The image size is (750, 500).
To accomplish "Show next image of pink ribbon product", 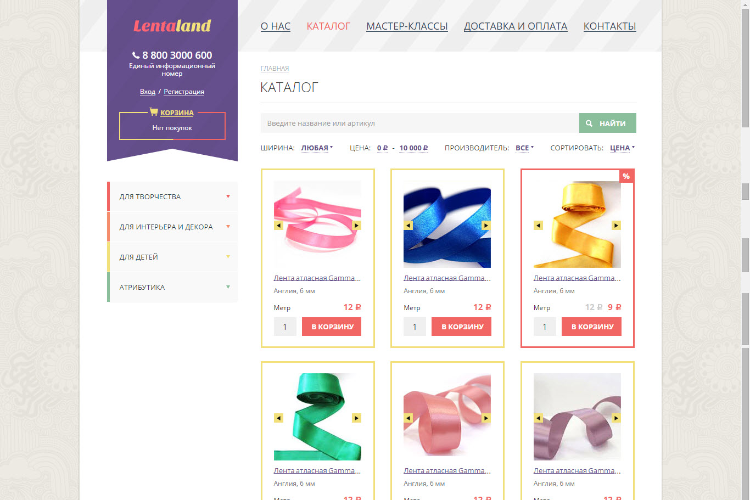I will point(356,225).
